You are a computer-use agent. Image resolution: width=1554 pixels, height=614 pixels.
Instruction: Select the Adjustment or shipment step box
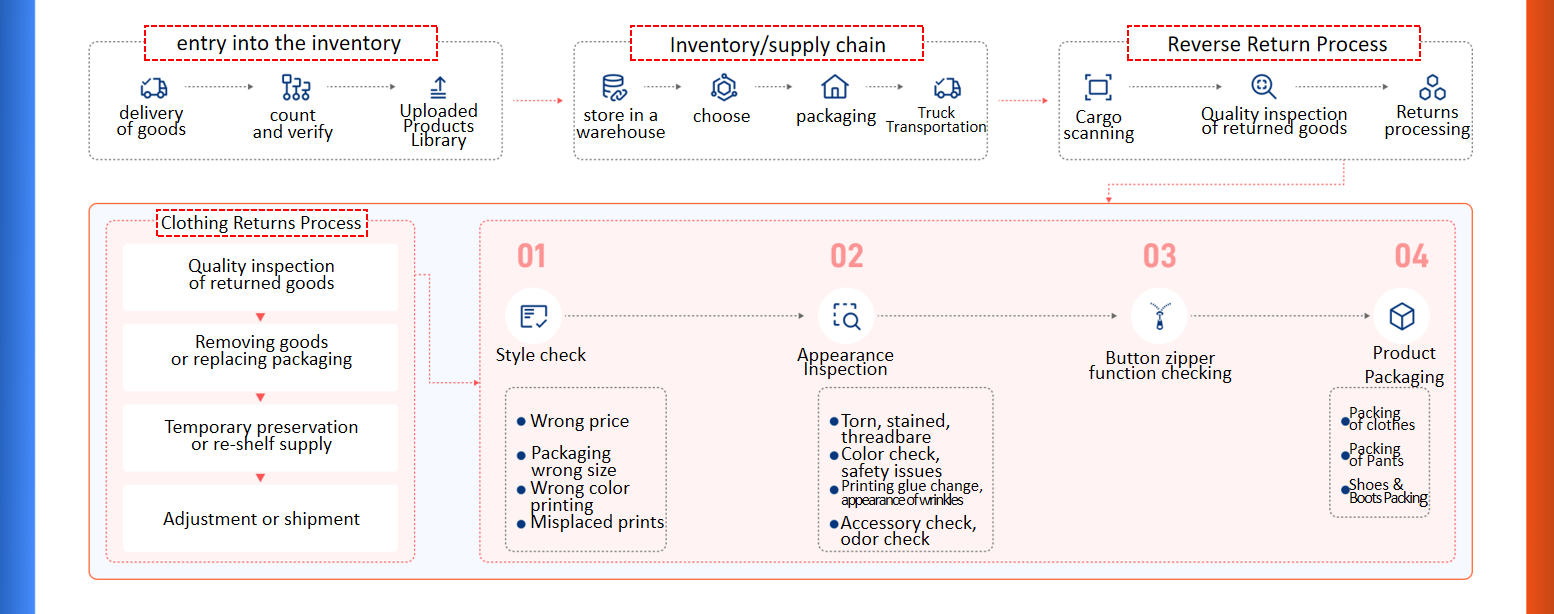(261, 519)
